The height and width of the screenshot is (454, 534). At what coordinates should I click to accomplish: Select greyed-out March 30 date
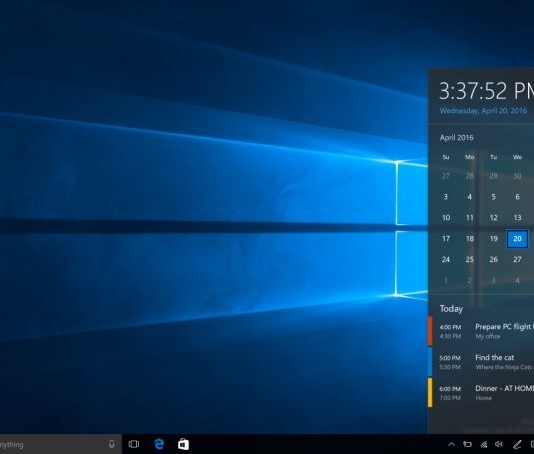517,176
